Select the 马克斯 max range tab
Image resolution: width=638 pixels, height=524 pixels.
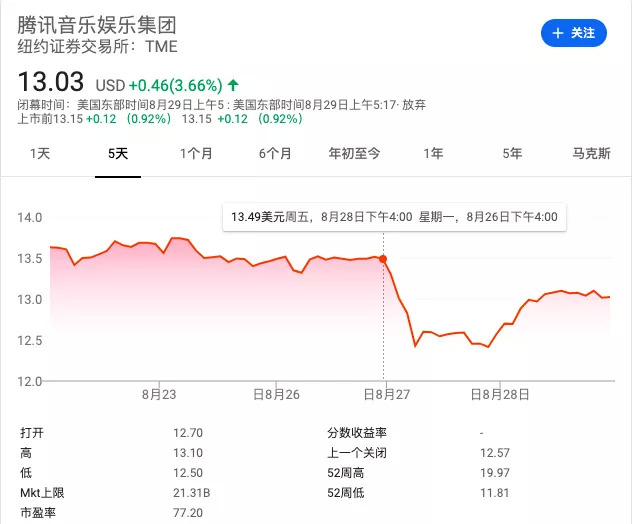[x=591, y=154]
